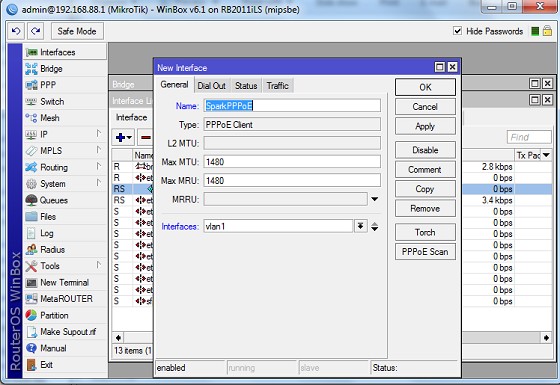Open the Manual help icon
The image size is (560, 385).
point(31,348)
